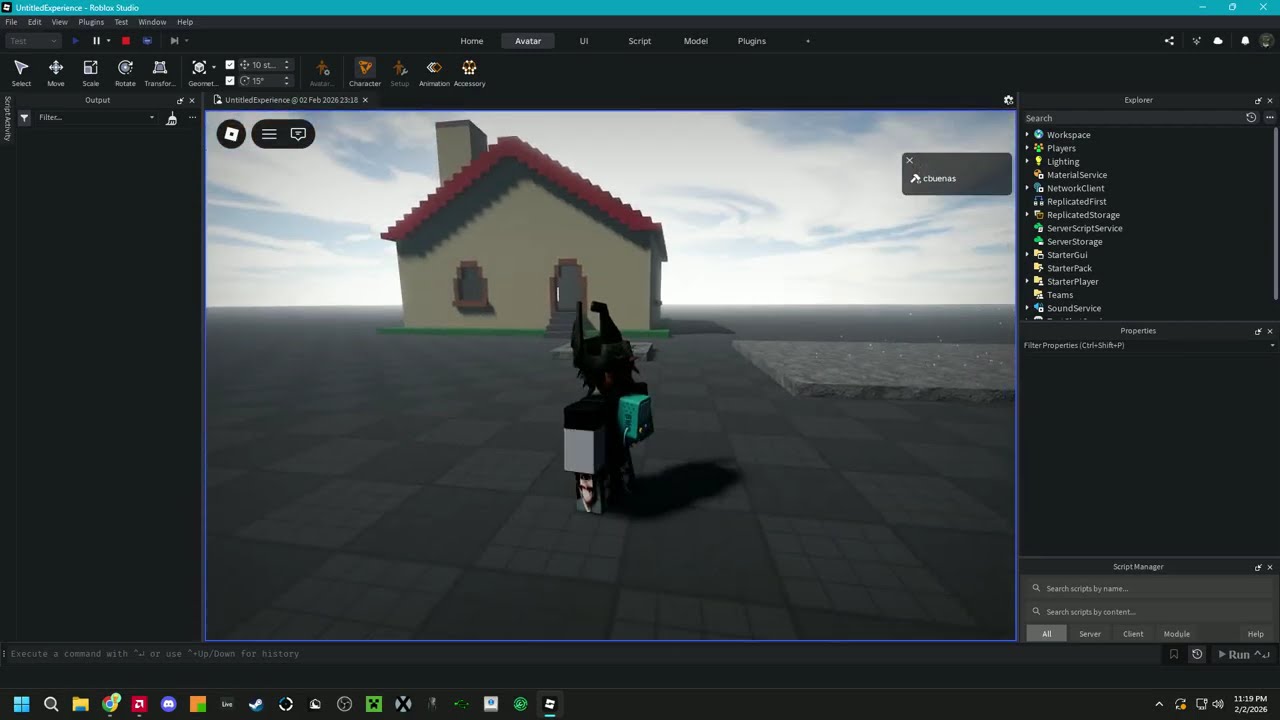The width and height of the screenshot is (1280, 720).
Task: Open the Accessory fitting tool
Action: (x=469, y=73)
